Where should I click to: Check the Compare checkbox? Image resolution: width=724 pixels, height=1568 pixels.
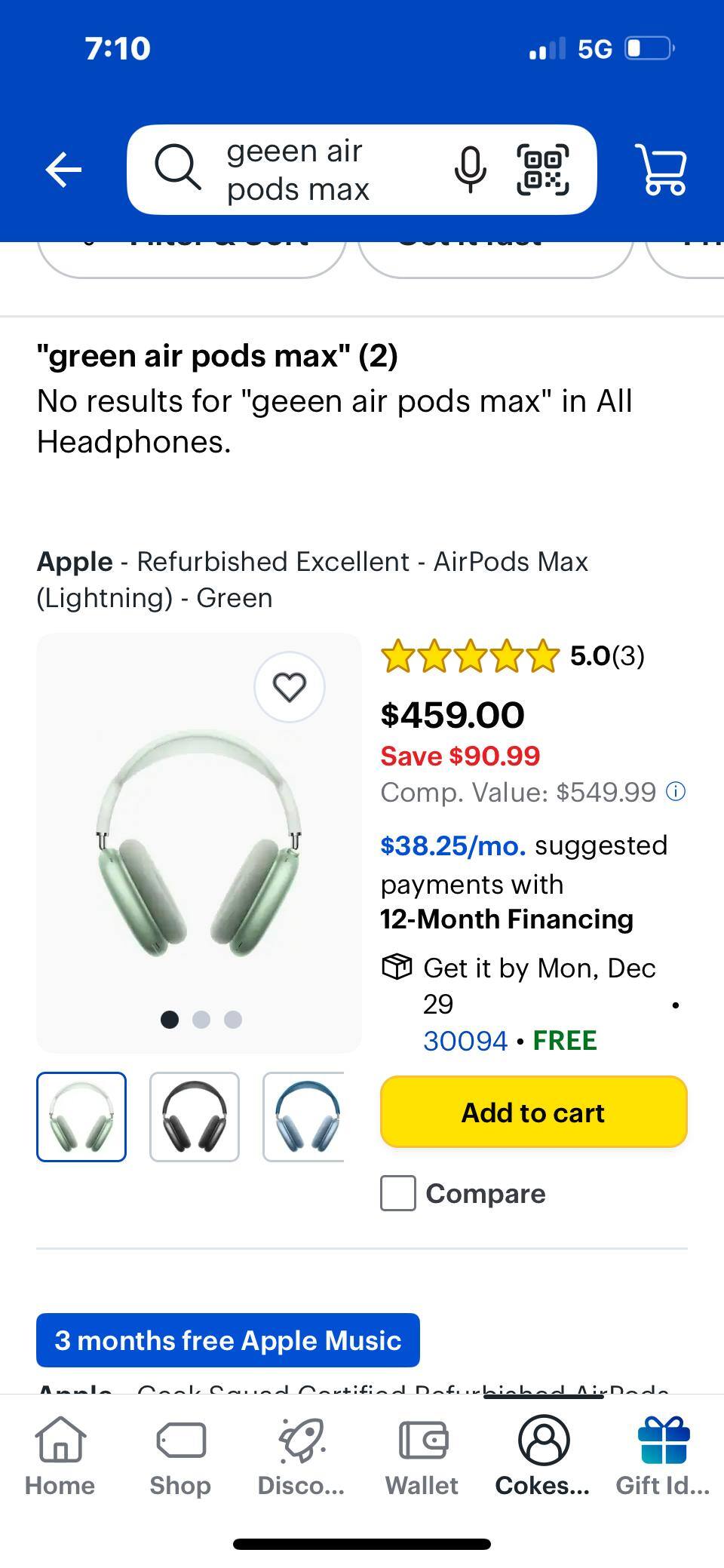coord(398,1193)
